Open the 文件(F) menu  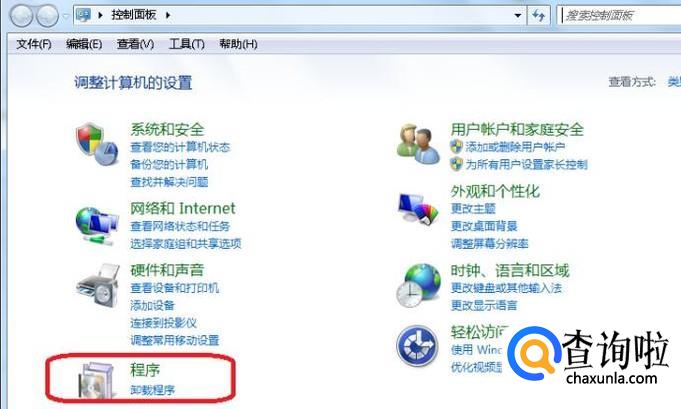pos(34,44)
